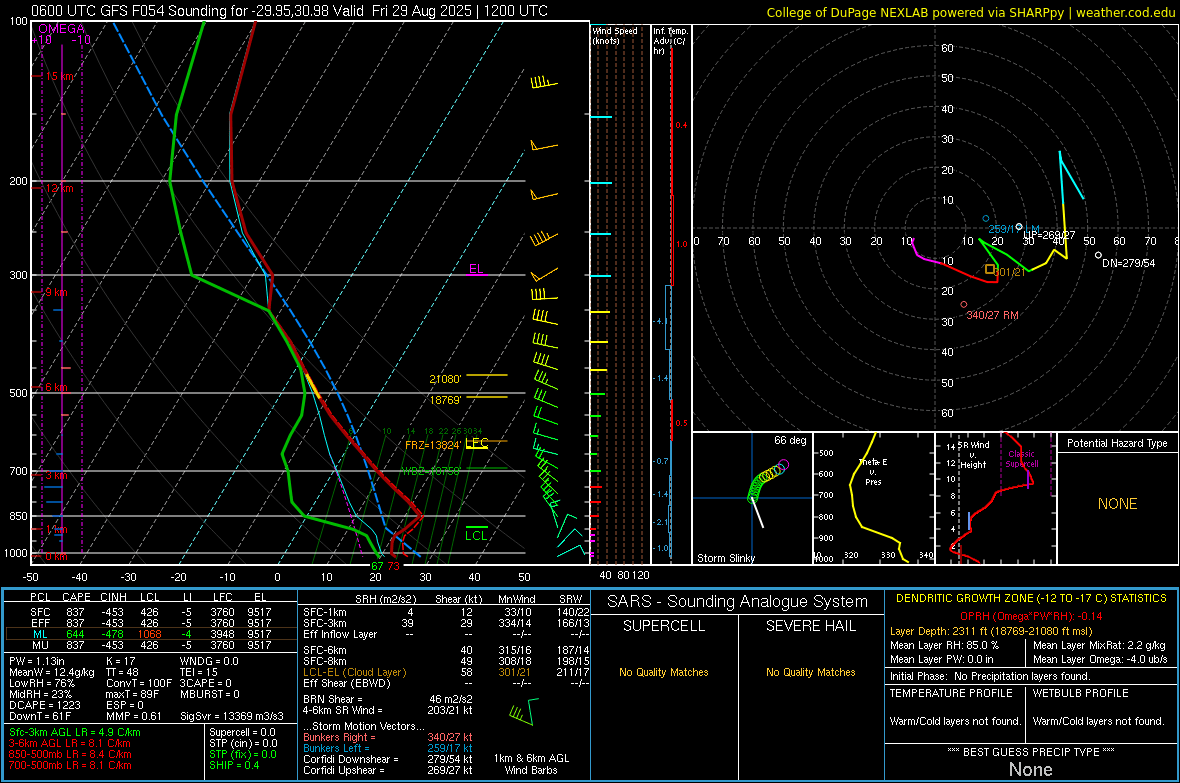Click the Bunkers right-mover circle marker on hodograph
Screen dimensions: 1180x783
tap(964, 305)
